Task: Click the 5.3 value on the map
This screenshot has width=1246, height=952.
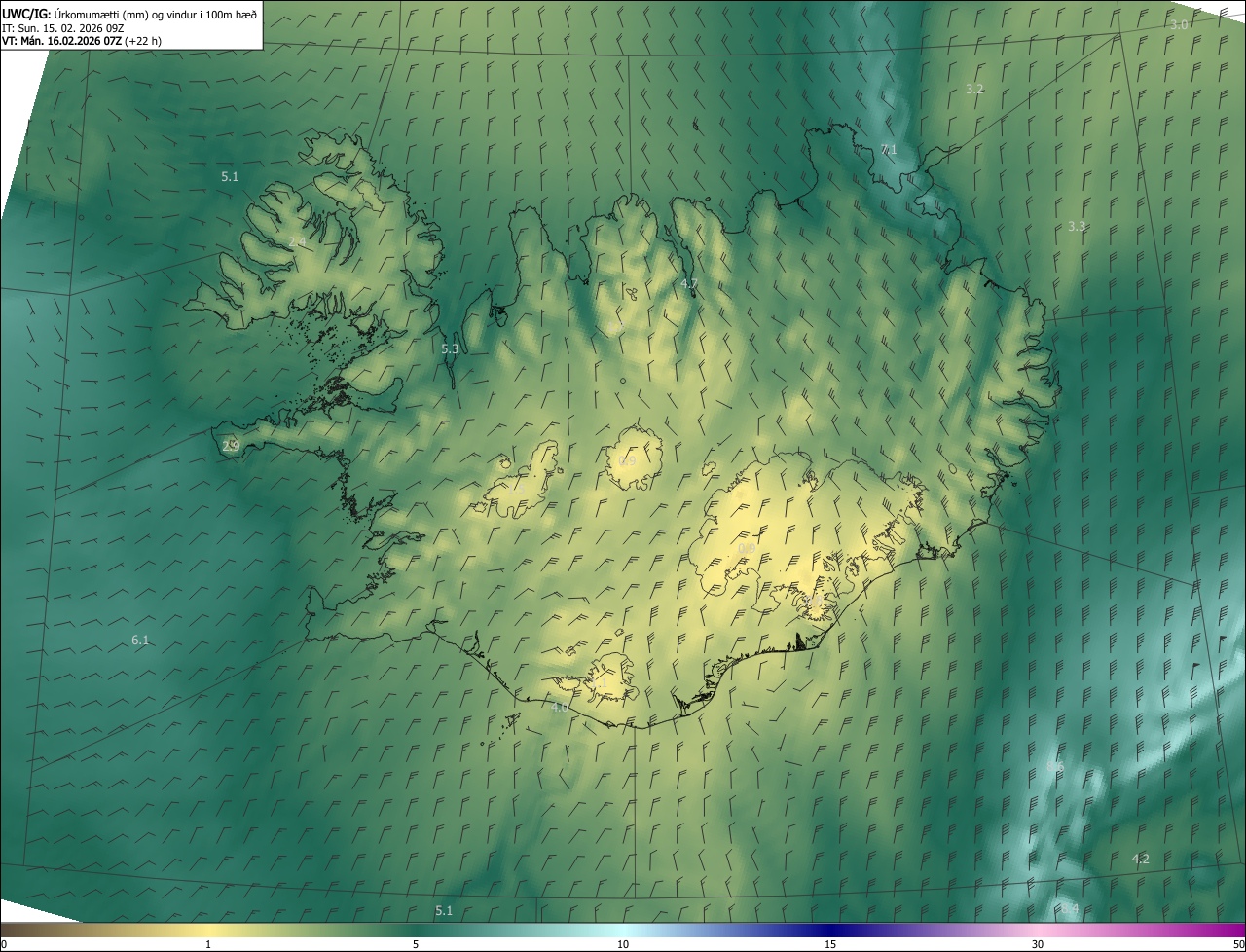Action: pyautogui.click(x=450, y=348)
